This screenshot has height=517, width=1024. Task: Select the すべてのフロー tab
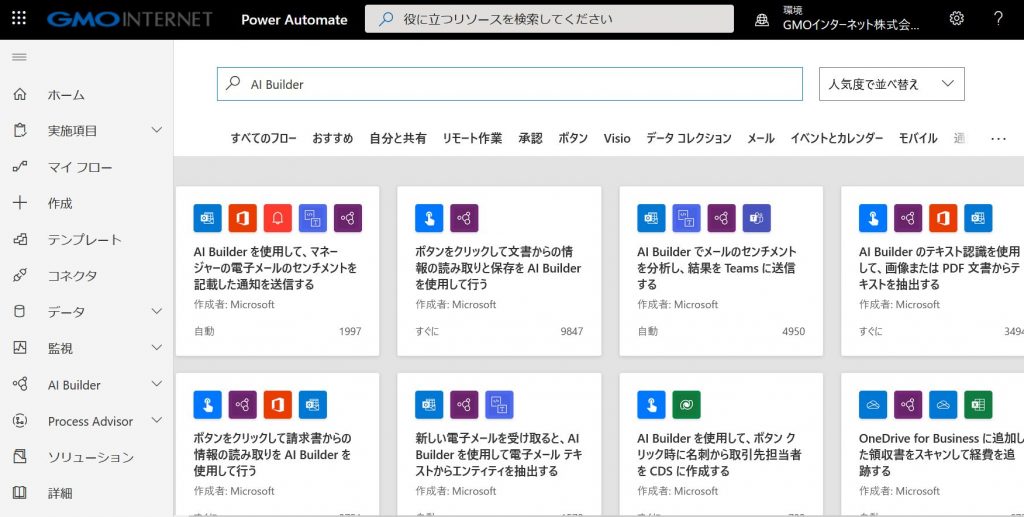pos(263,138)
